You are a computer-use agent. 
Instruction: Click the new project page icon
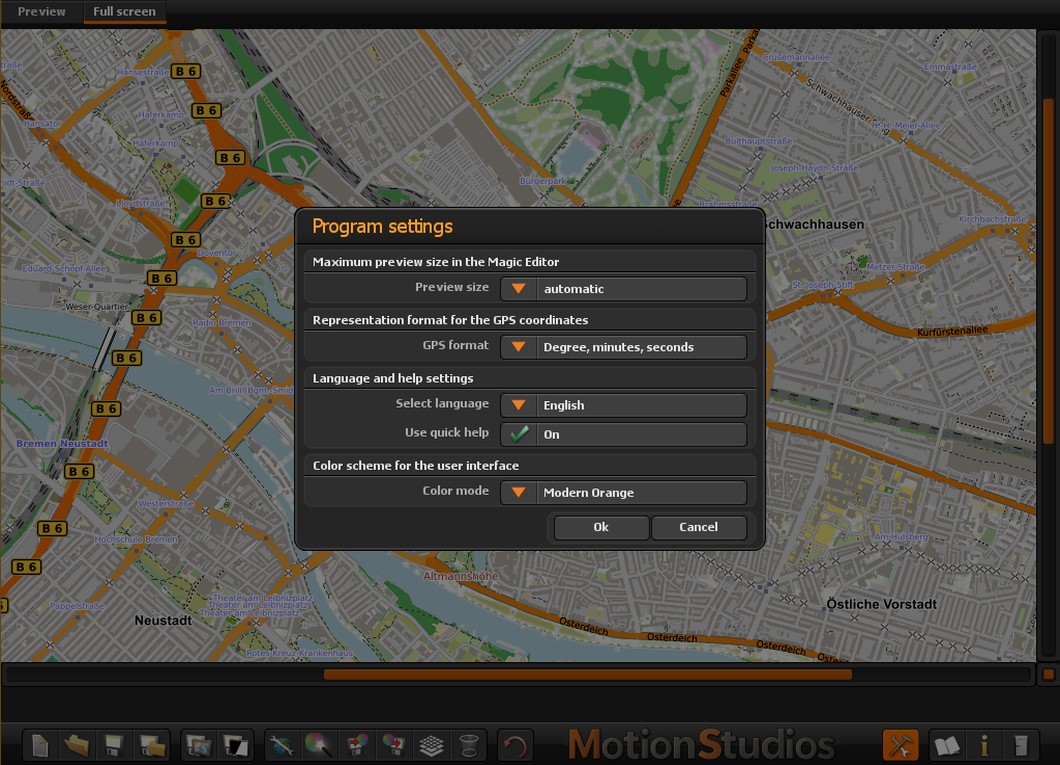coord(40,745)
